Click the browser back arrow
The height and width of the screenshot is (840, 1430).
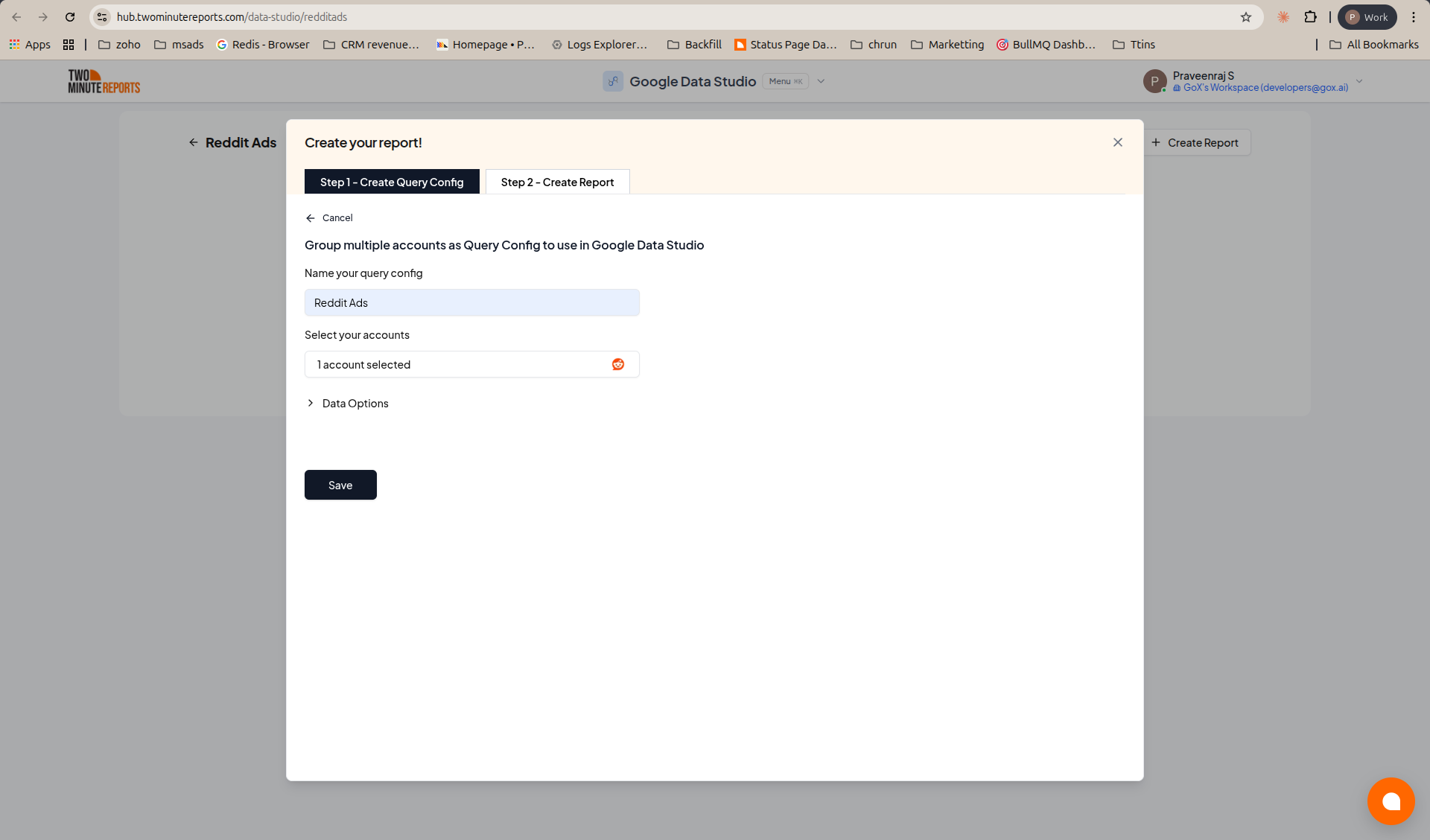[16, 17]
